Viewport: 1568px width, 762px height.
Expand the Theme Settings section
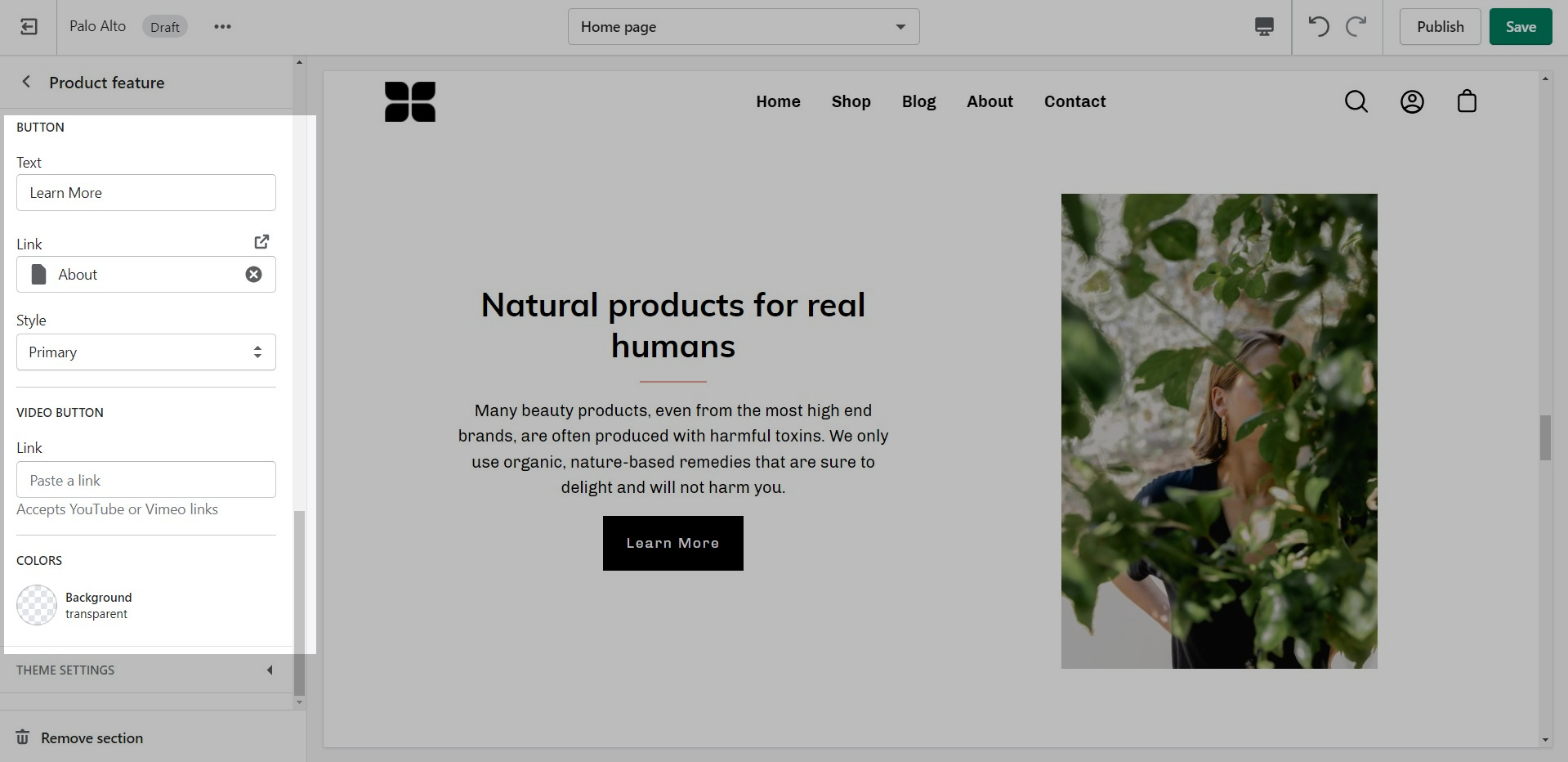[146, 670]
